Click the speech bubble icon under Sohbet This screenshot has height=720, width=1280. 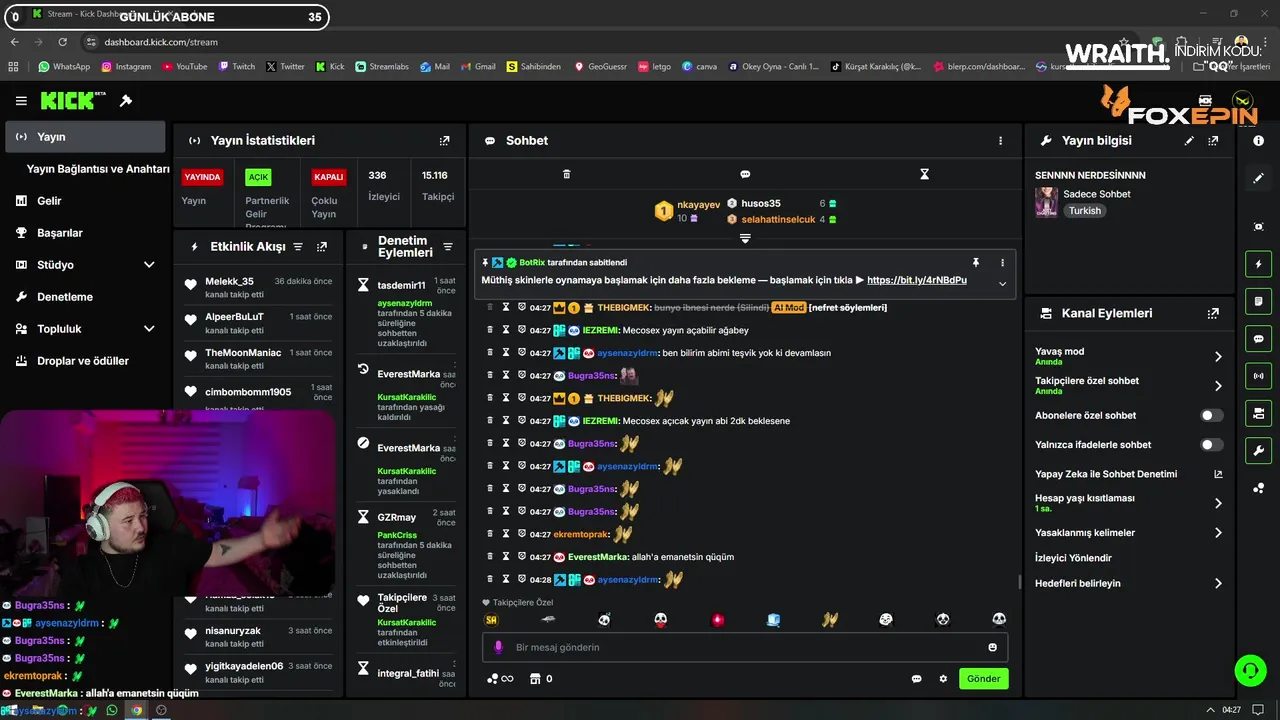pyautogui.click(x=745, y=174)
